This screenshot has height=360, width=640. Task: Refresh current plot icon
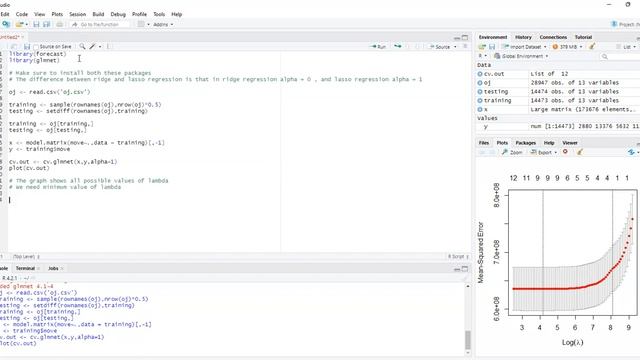[631, 152]
